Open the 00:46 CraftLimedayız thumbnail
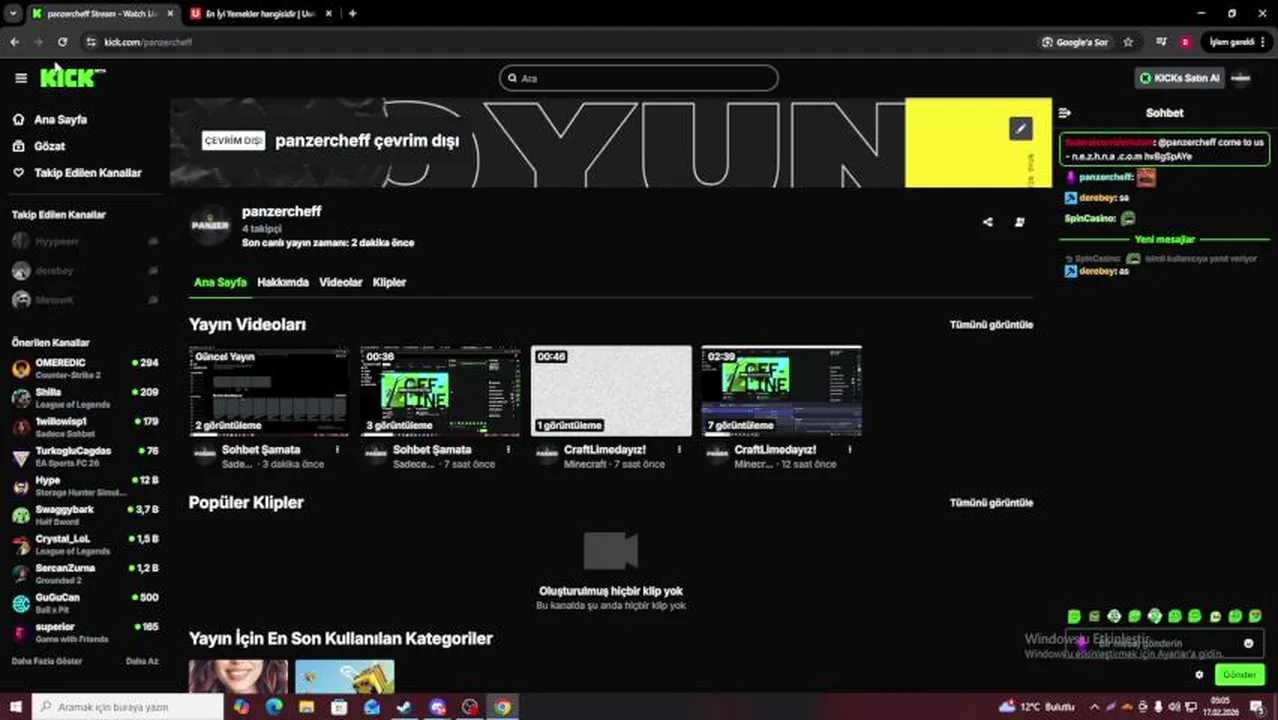This screenshot has height=720, width=1278. point(611,391)
